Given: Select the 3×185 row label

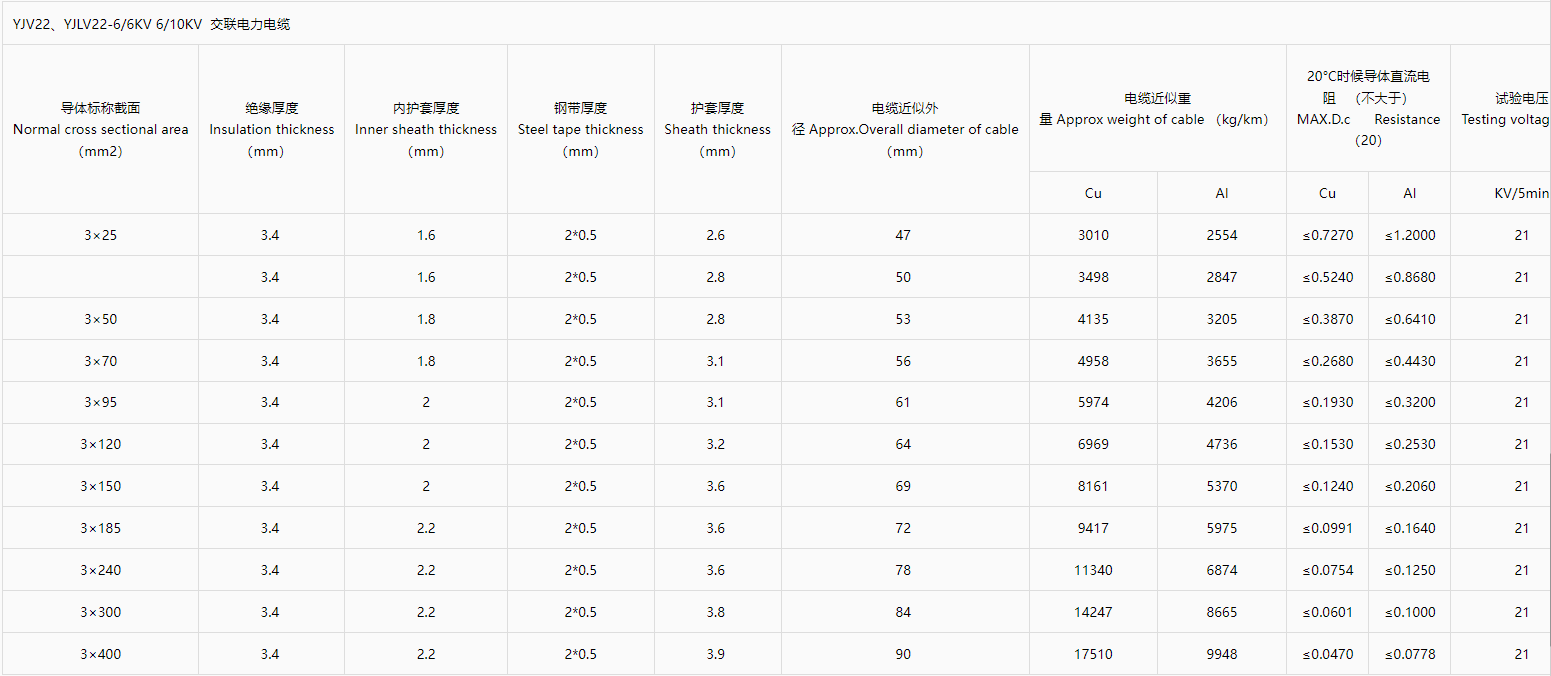Looking at the screenshot, I should [x=100, y=528].
